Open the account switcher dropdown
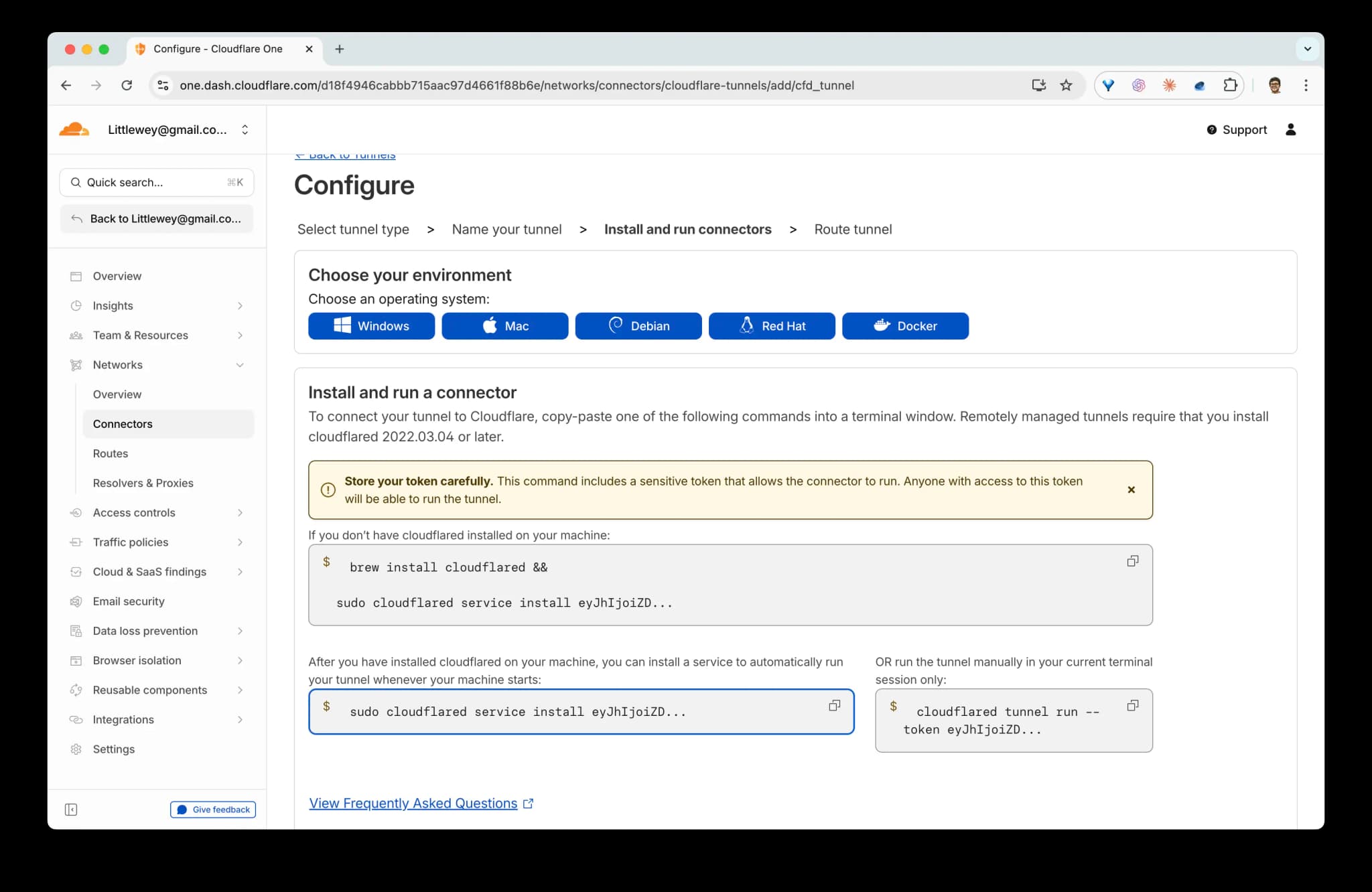 tap(245, 130)
